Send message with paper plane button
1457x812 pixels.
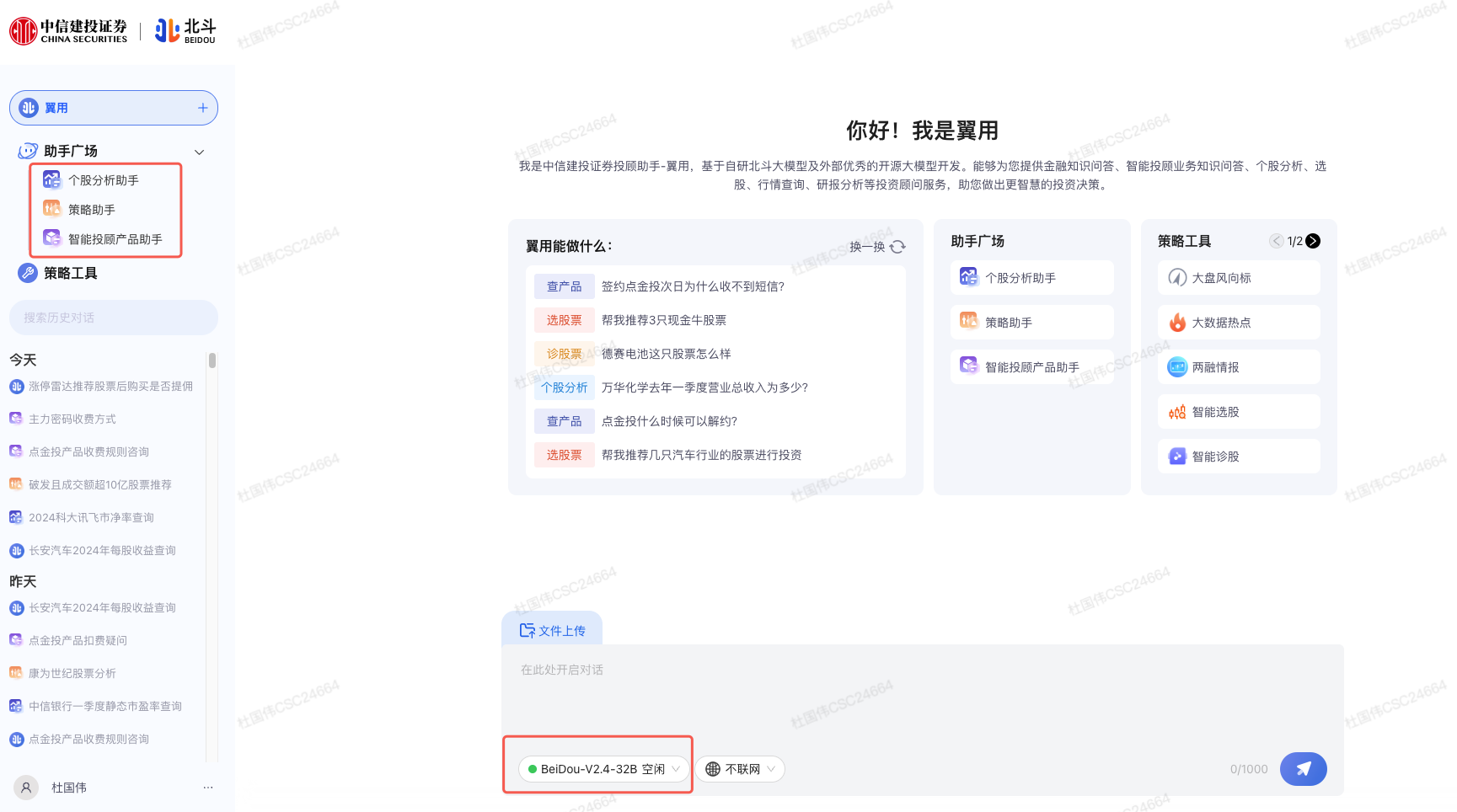[1303, 769]
